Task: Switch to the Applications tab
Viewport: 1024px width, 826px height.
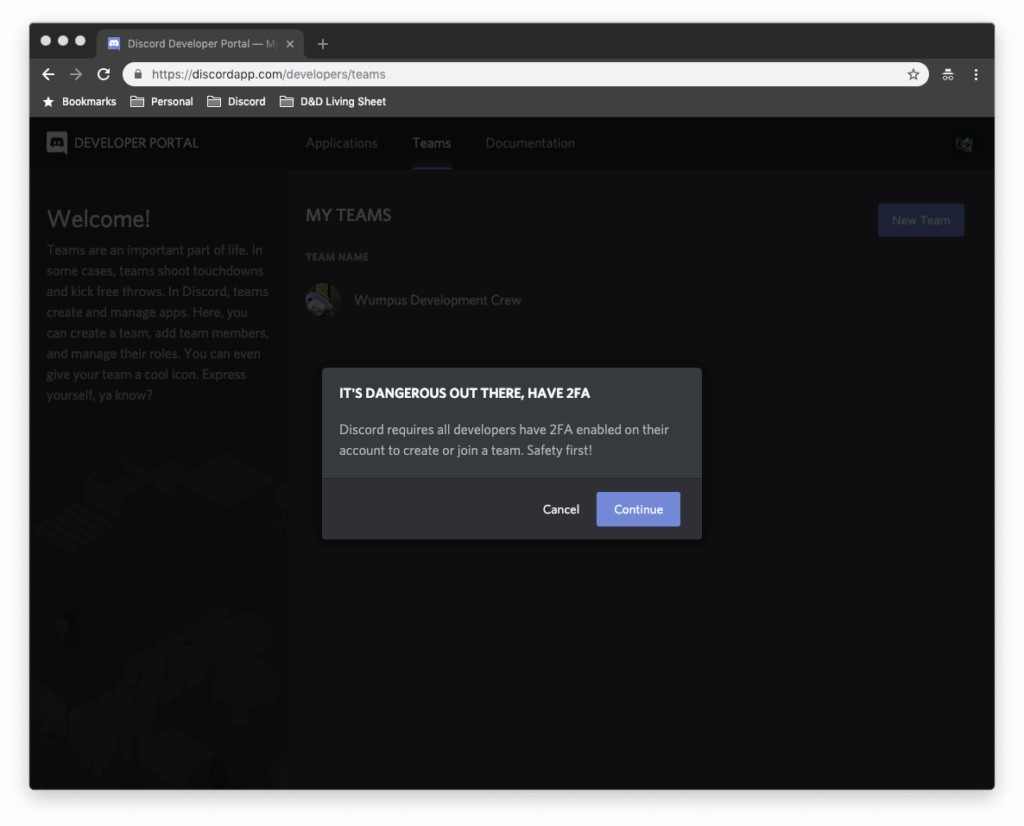Action: [342, 143]
